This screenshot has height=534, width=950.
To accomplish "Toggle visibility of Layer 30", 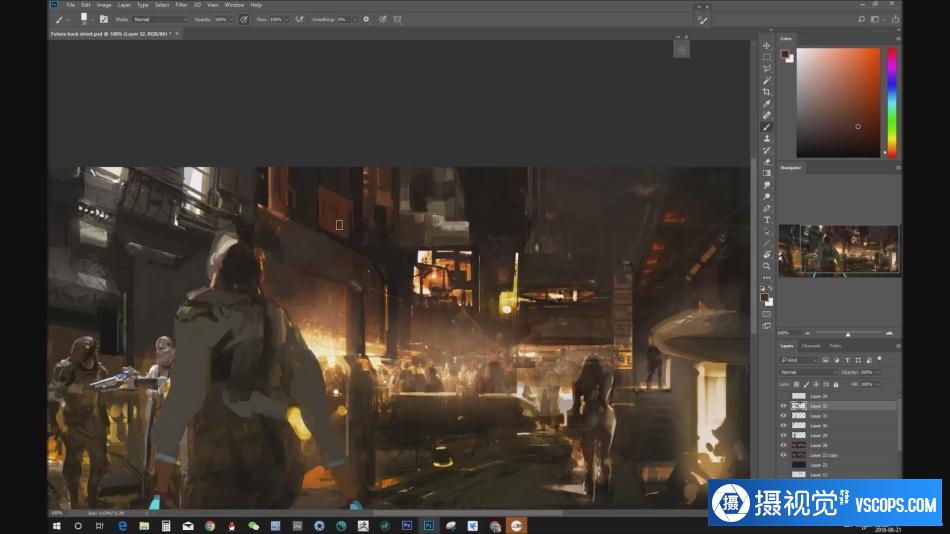I will [783, 426].
